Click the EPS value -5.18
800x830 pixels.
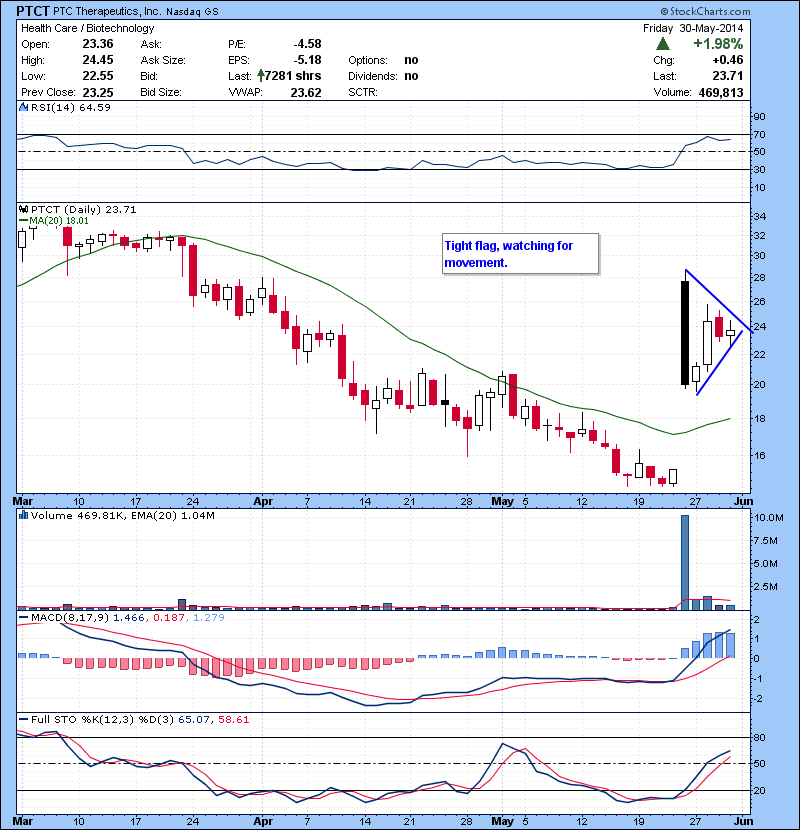[x=308, y=60]
